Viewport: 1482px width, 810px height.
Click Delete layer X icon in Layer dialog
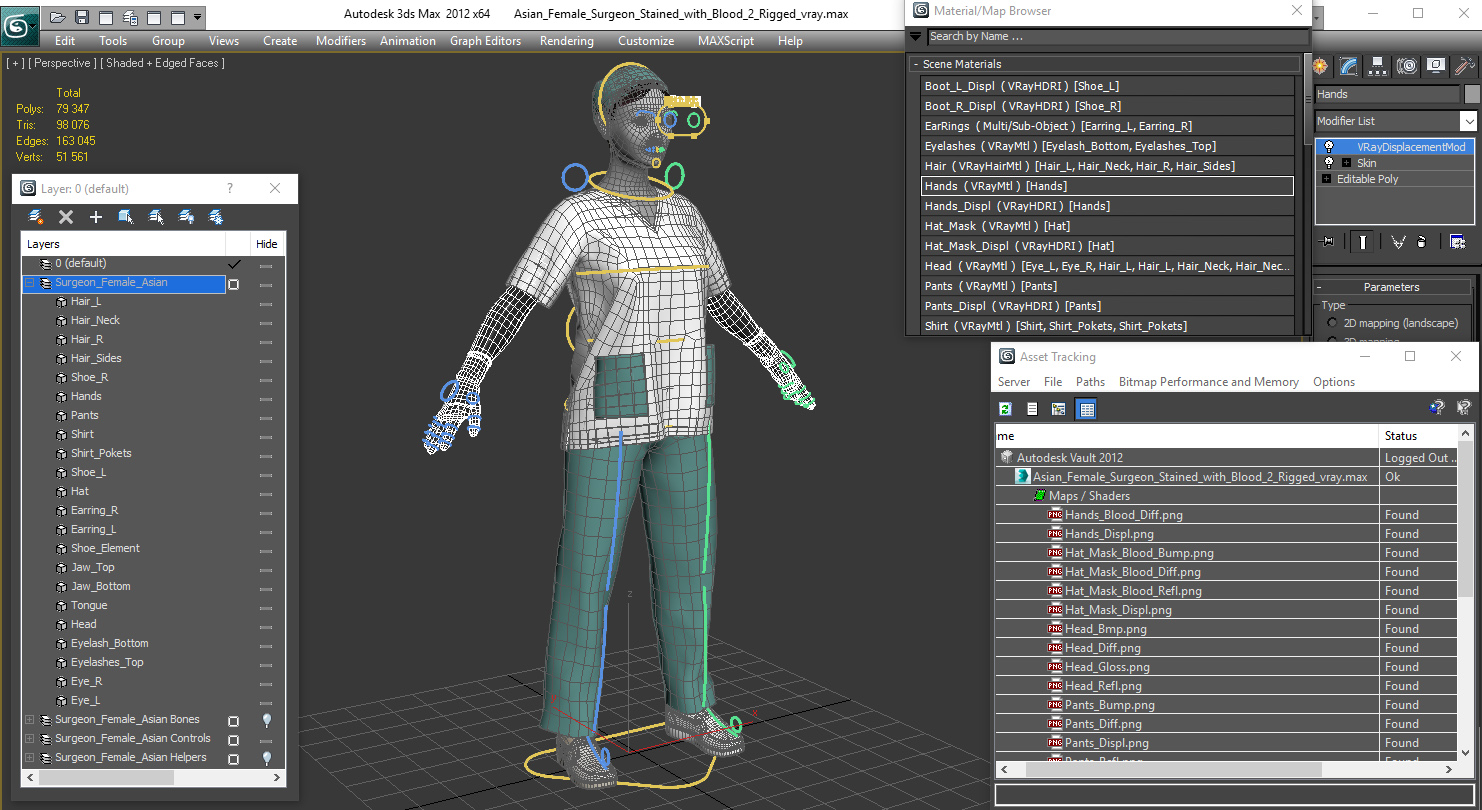point(66,217)
